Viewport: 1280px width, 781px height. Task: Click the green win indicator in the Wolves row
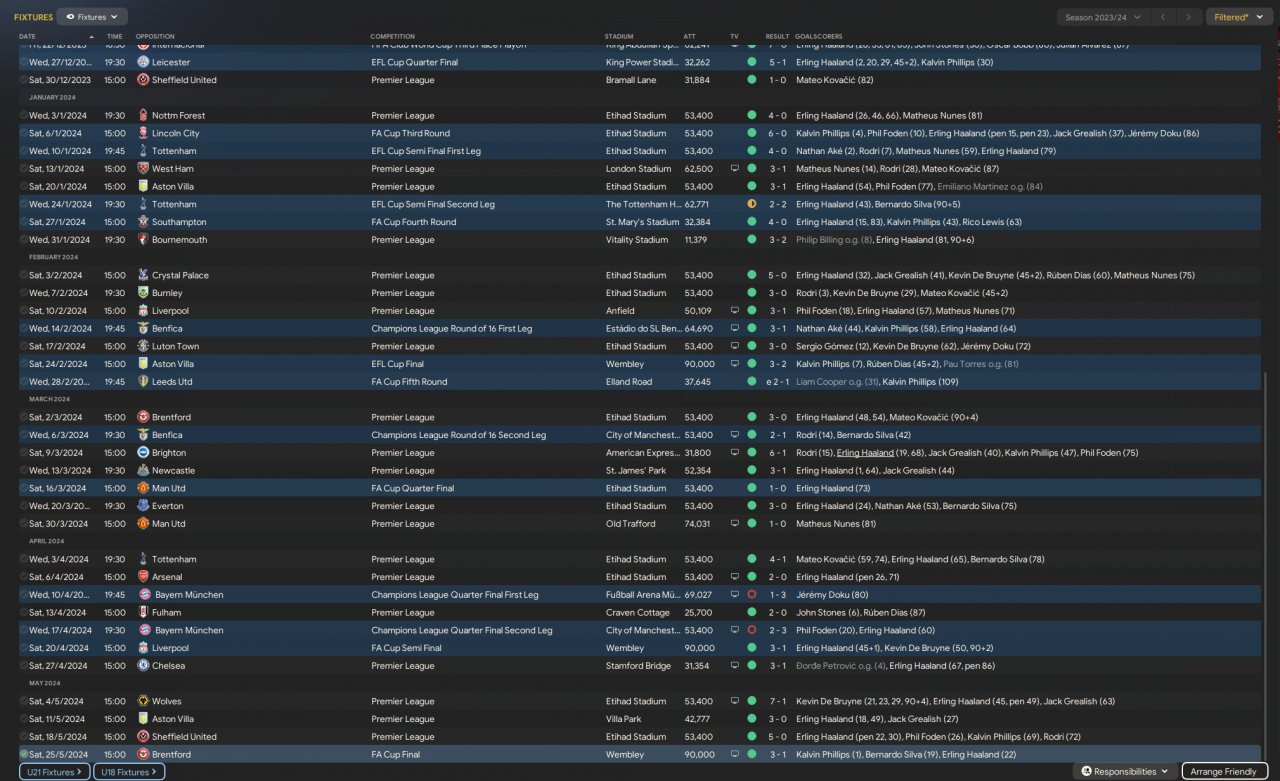pyautogui.click(x=751, y=701)
